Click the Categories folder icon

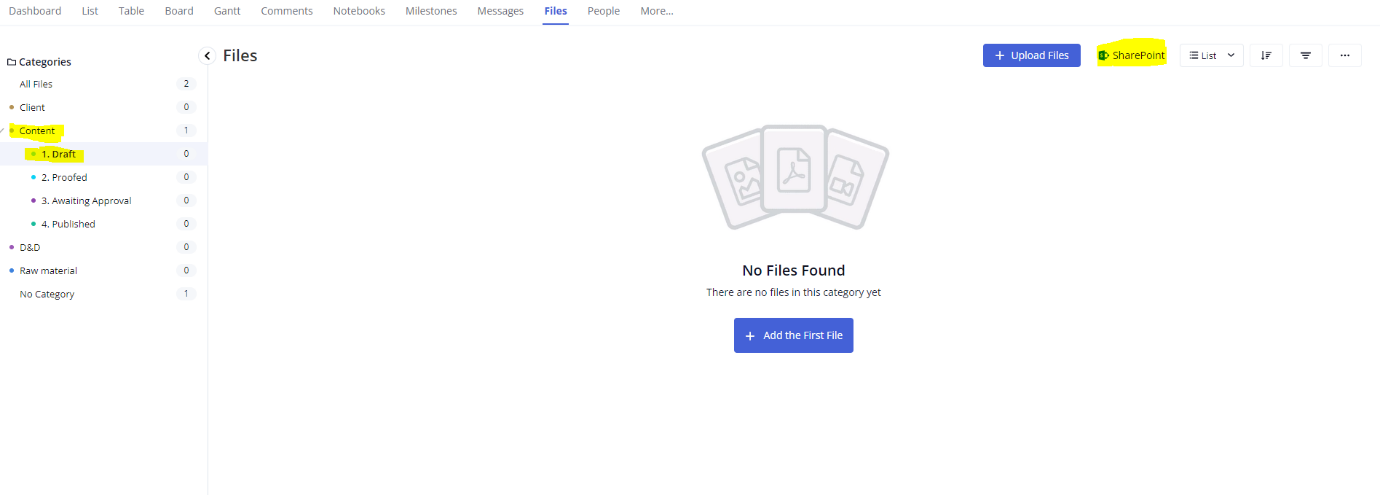click(11, 62)
